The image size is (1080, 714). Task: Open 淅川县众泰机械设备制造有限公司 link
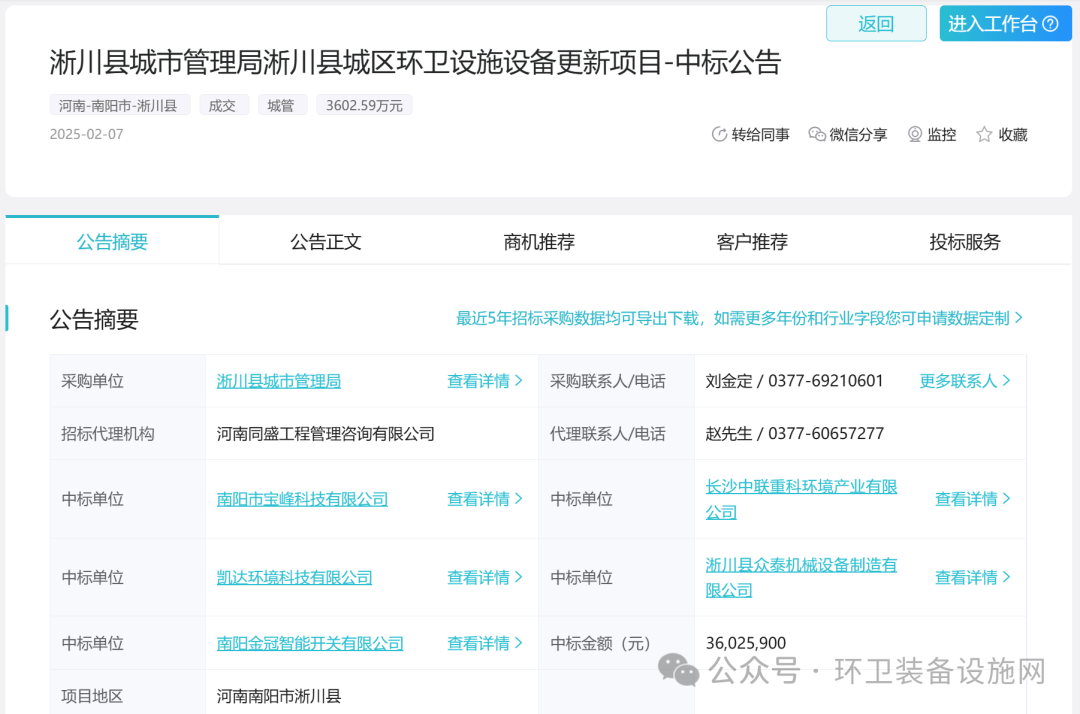[801, 577]
